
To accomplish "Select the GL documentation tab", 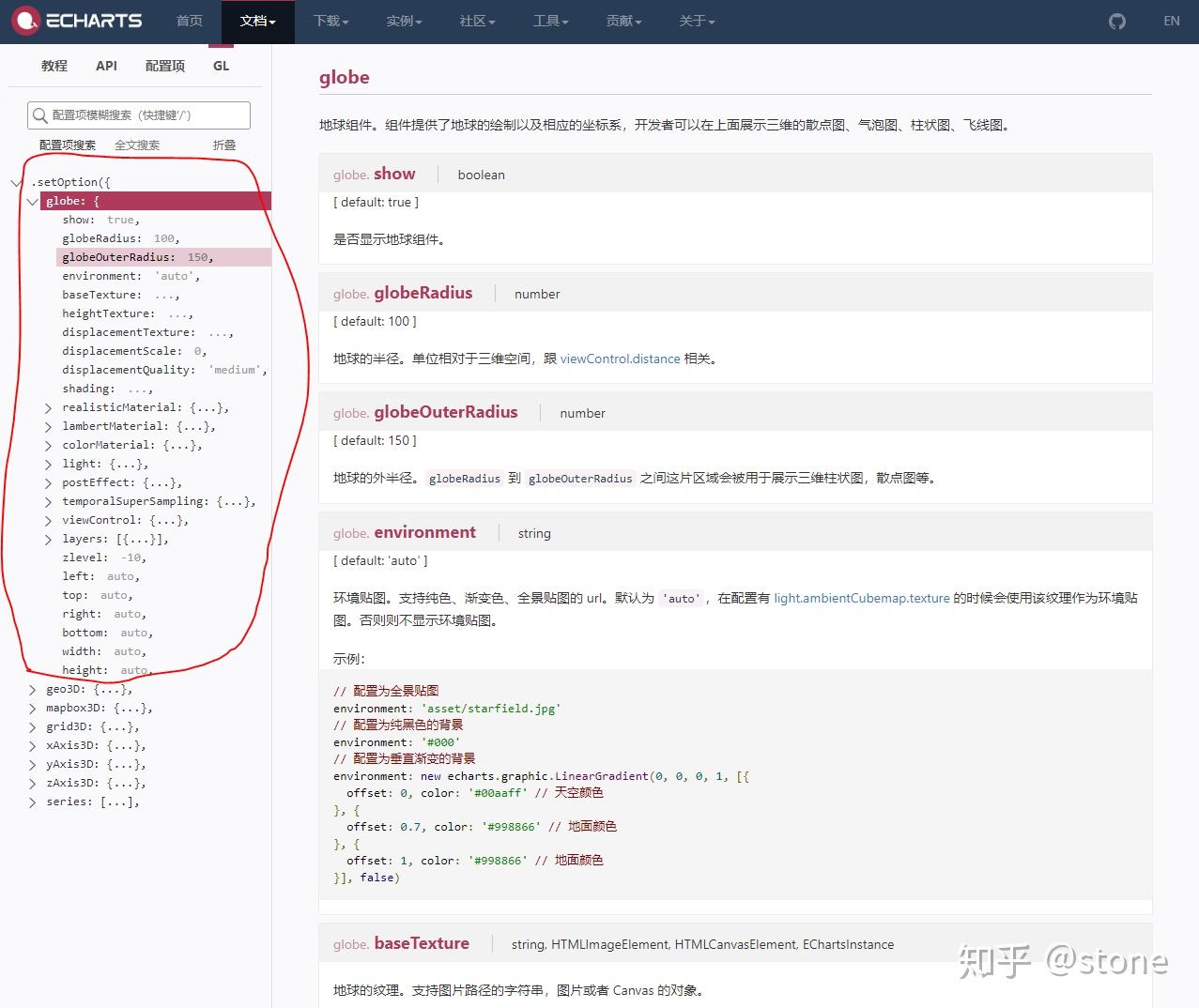I will [x=221, y=65].
